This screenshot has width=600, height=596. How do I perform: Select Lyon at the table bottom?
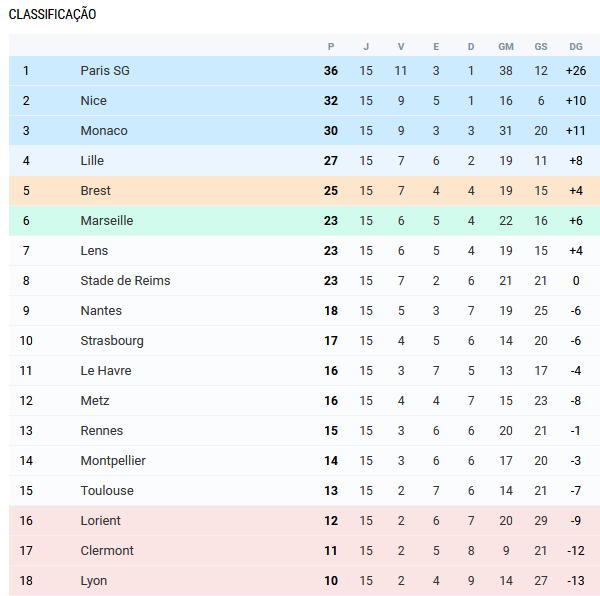[94, 581]
